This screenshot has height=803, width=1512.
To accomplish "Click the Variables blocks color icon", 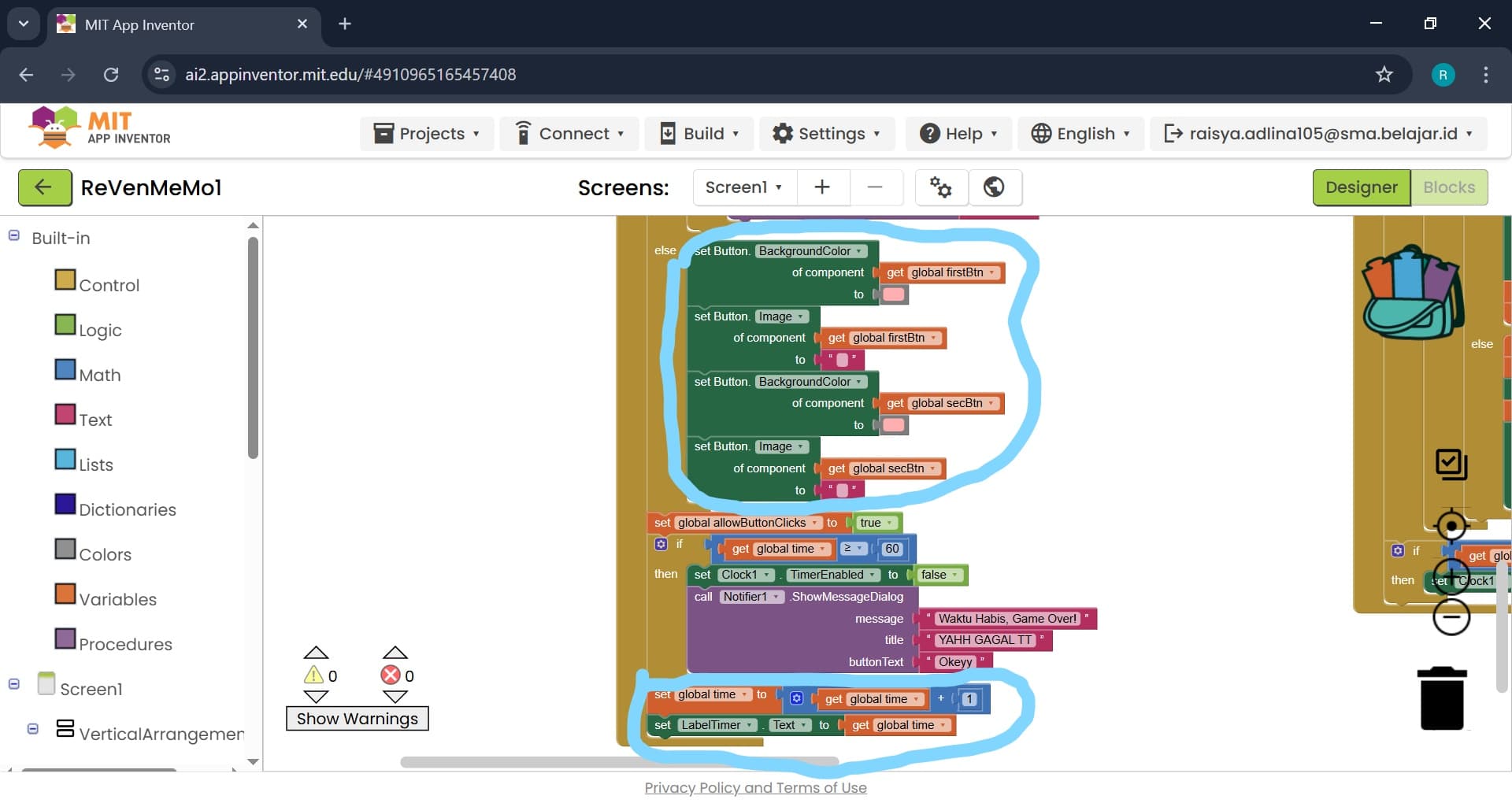I will coord(65,594).
